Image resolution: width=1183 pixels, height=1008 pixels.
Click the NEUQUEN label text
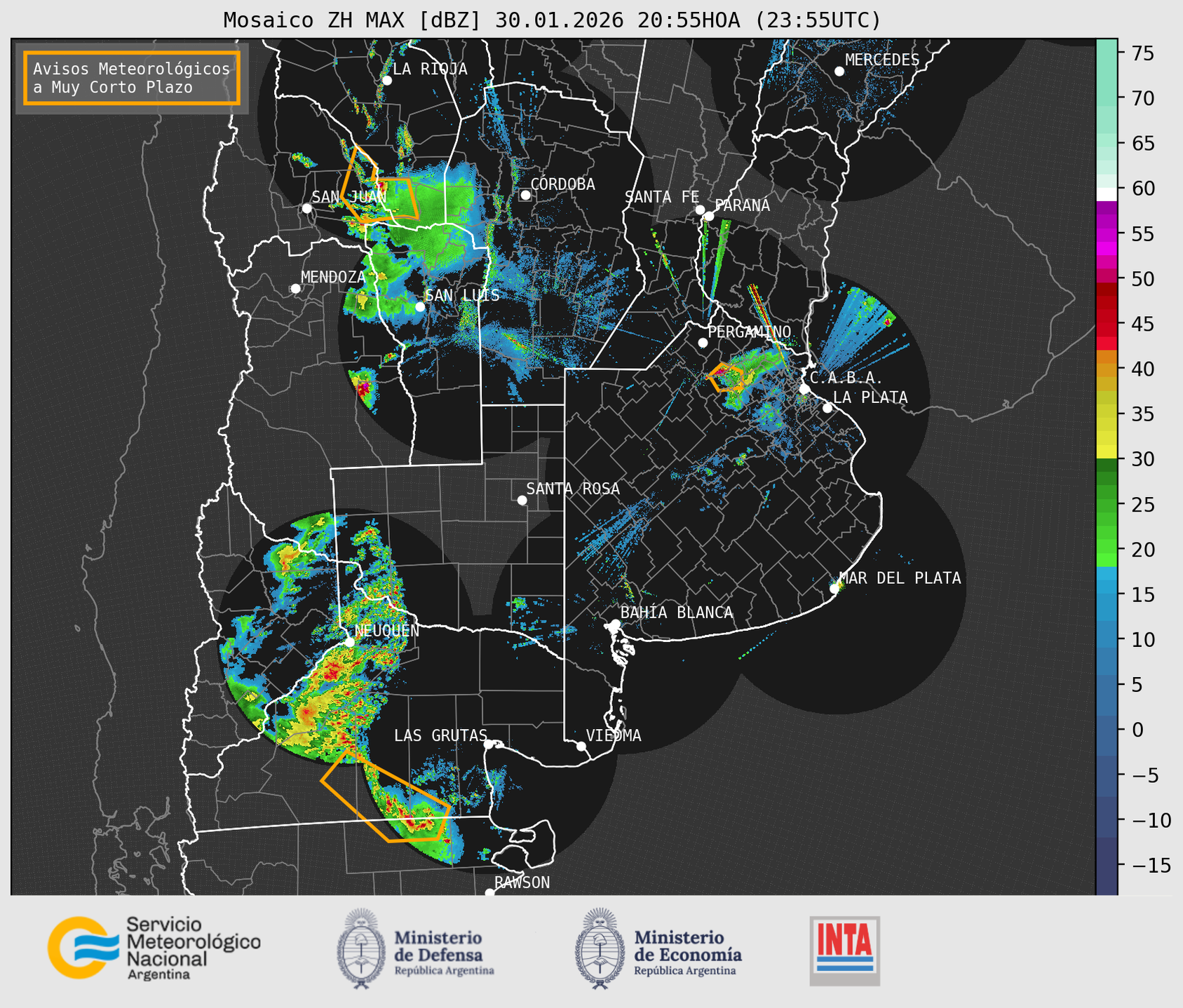pos(387,630)
